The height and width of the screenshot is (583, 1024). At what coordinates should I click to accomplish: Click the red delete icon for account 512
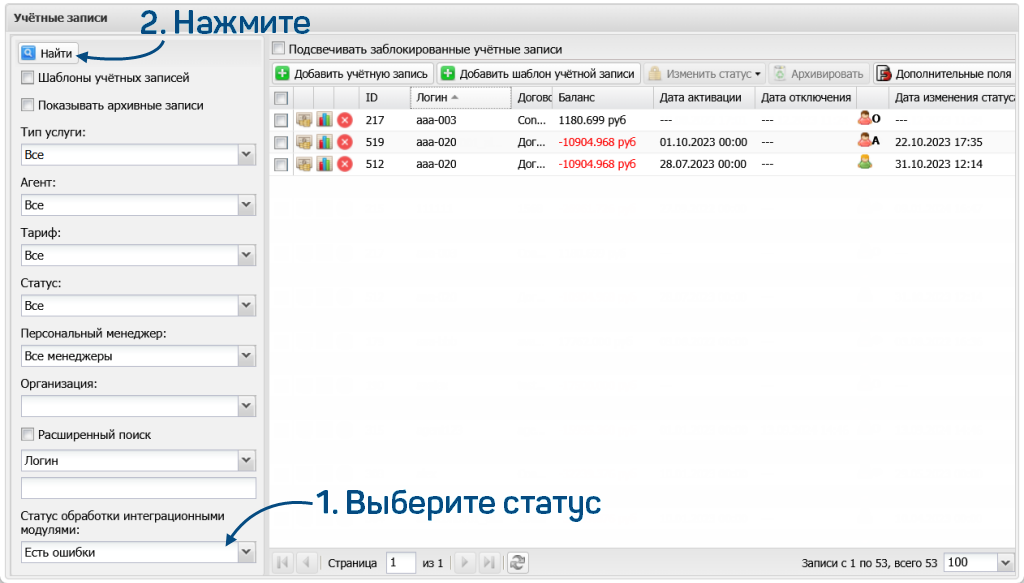(x=345, y=165)
